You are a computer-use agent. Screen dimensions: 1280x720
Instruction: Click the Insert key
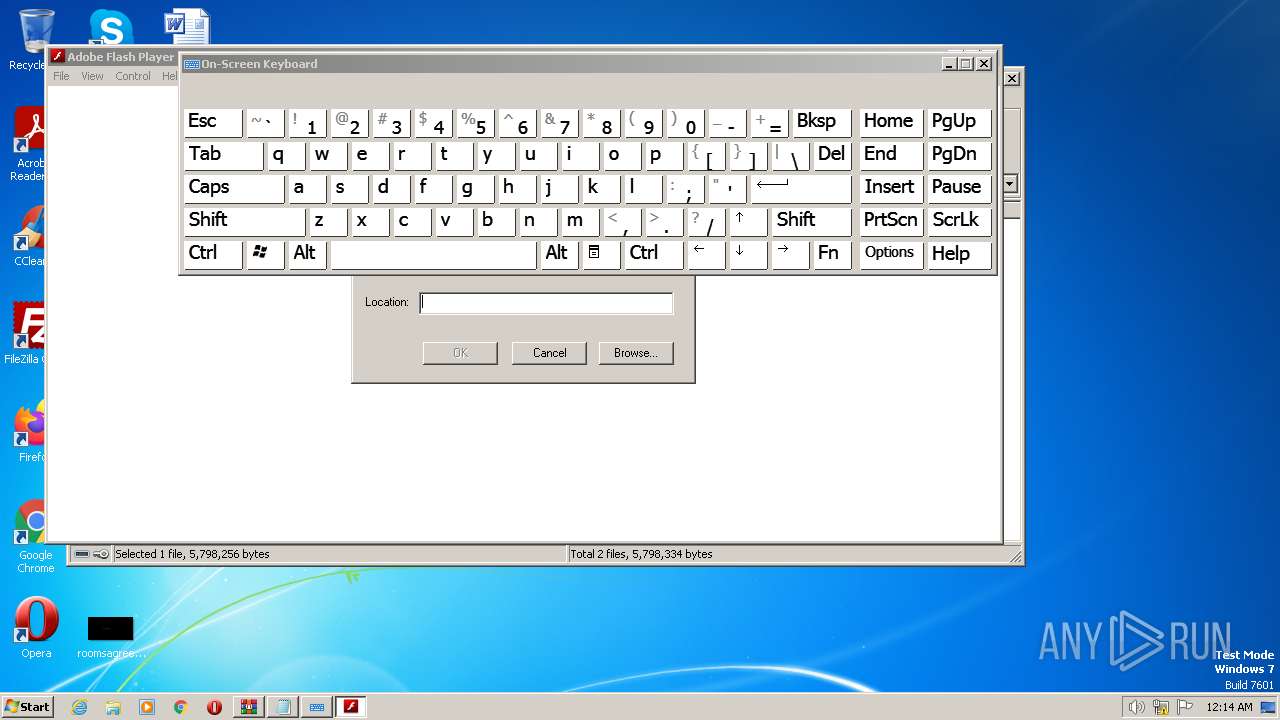click(890, 188)
